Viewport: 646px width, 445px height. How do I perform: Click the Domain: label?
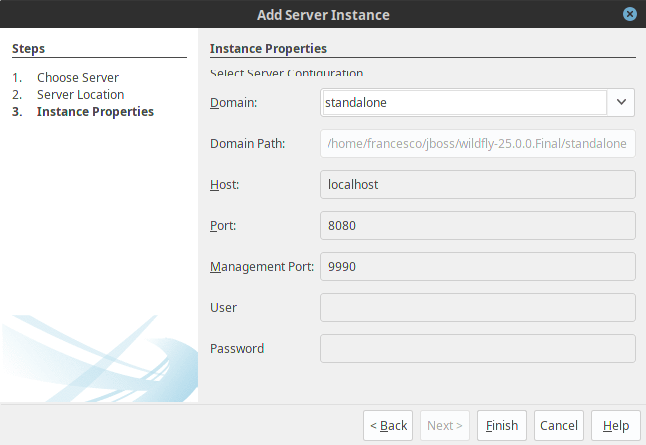point(234,102)
